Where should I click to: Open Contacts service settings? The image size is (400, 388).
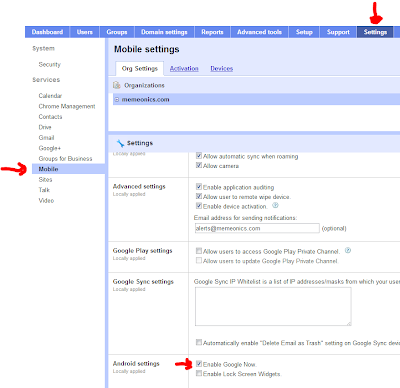[50, 117]
